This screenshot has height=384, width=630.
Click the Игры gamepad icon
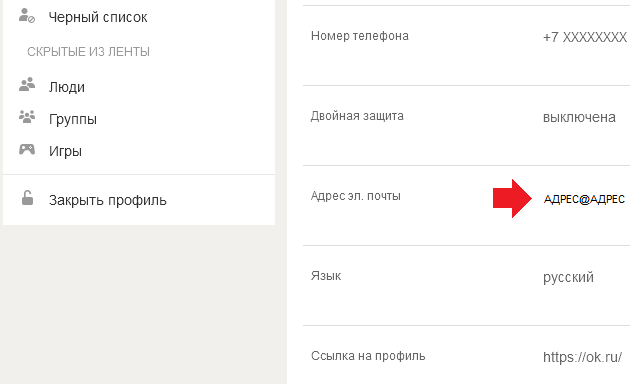[x=27, y=149]
